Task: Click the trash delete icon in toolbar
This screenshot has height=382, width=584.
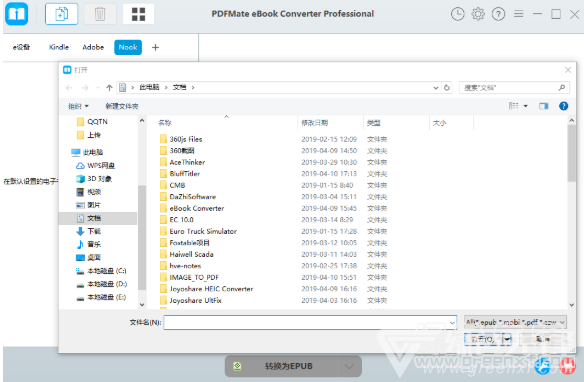Action: pos(100,14)
